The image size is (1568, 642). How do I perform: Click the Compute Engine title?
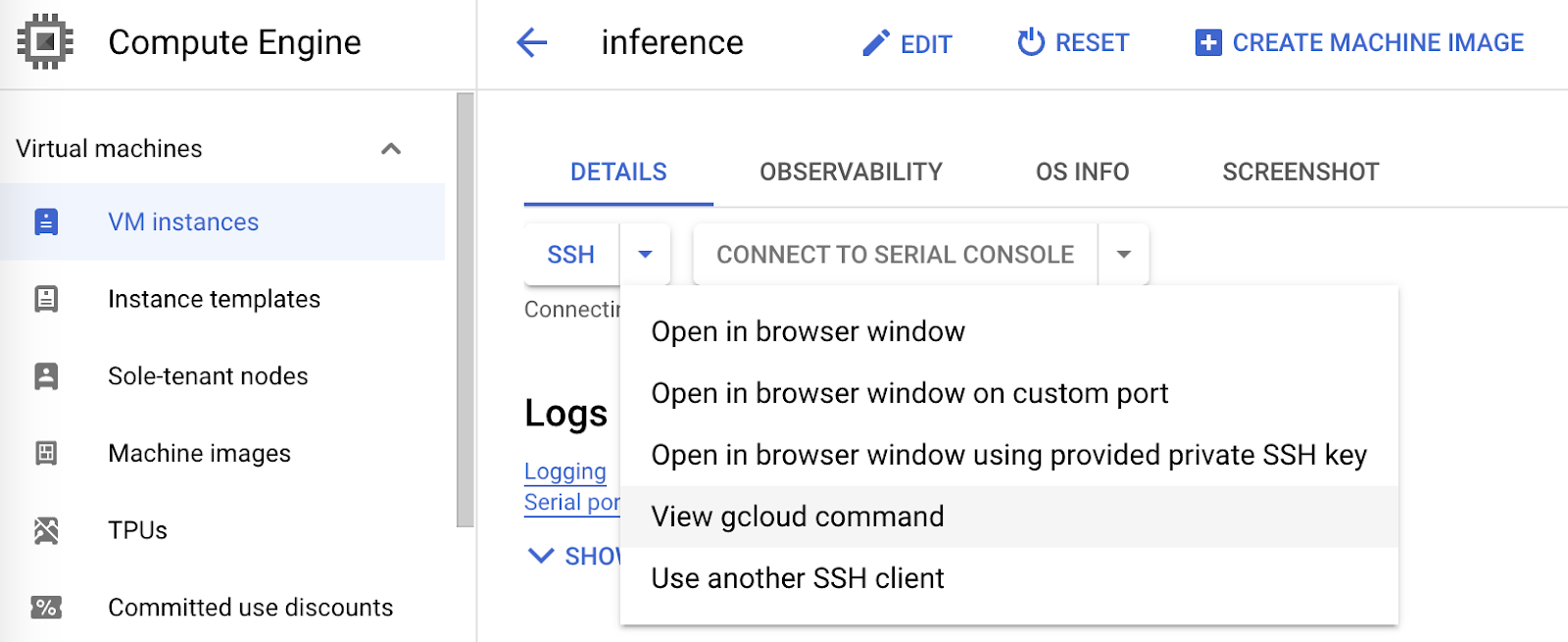click(x=234, y=43)
